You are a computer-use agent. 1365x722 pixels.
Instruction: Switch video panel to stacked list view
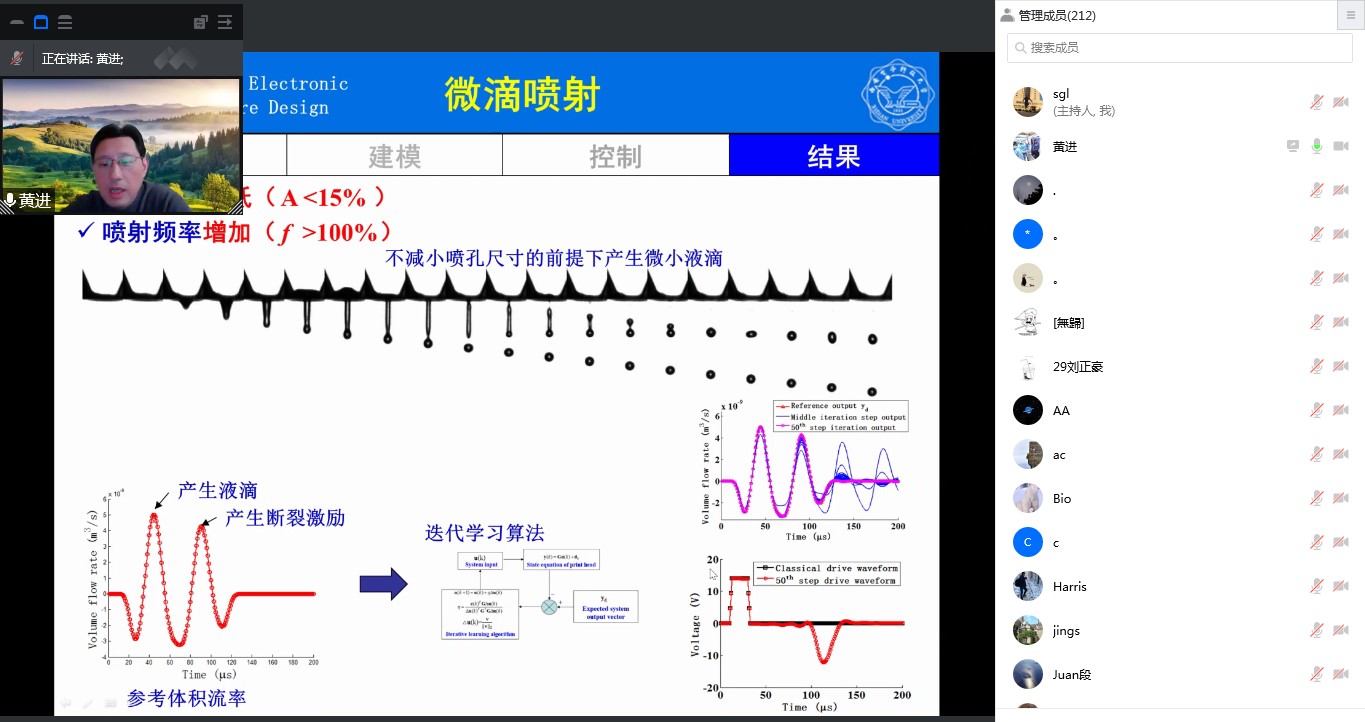coord(65,22)
